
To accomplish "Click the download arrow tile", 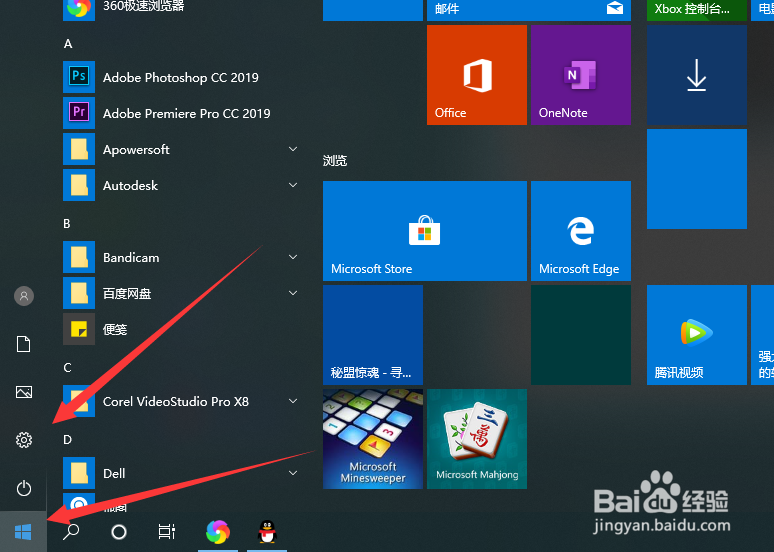I will 697,75.
